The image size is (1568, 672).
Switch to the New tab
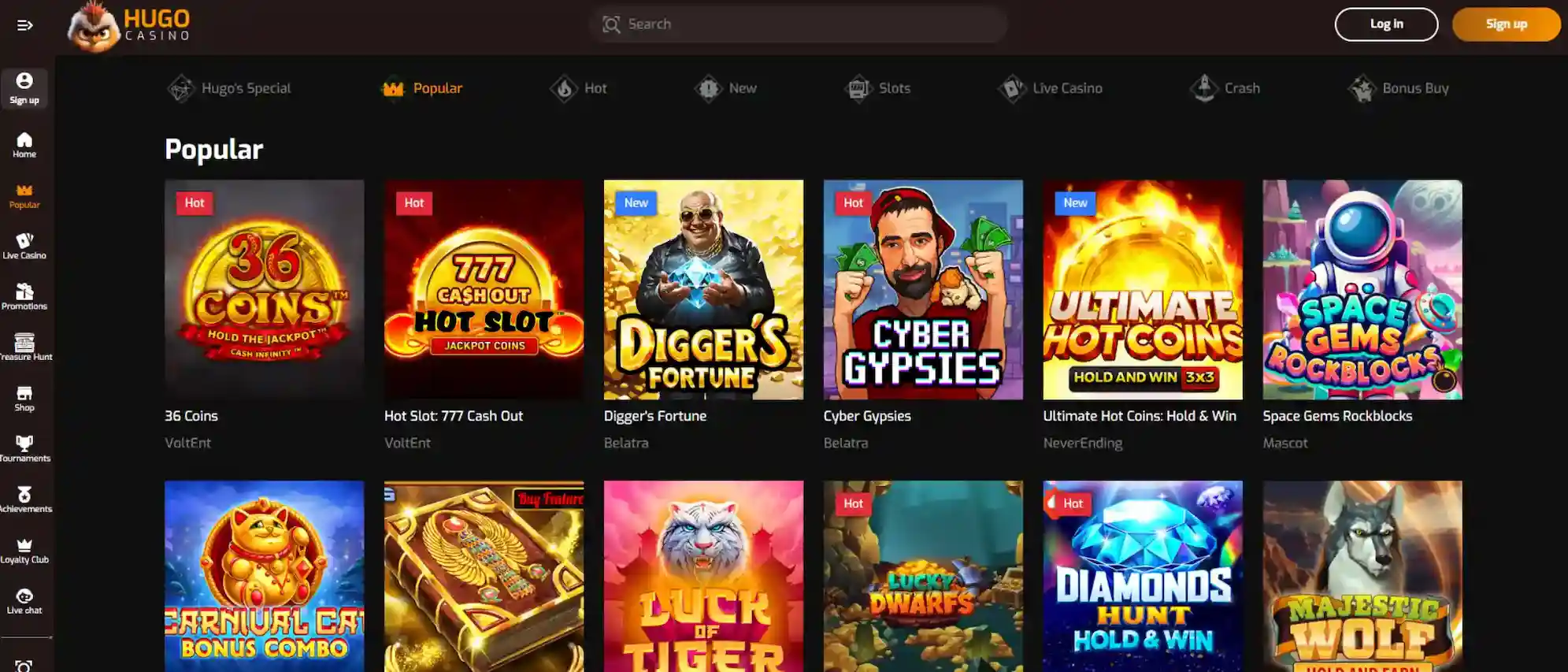[x=725, y=88]
